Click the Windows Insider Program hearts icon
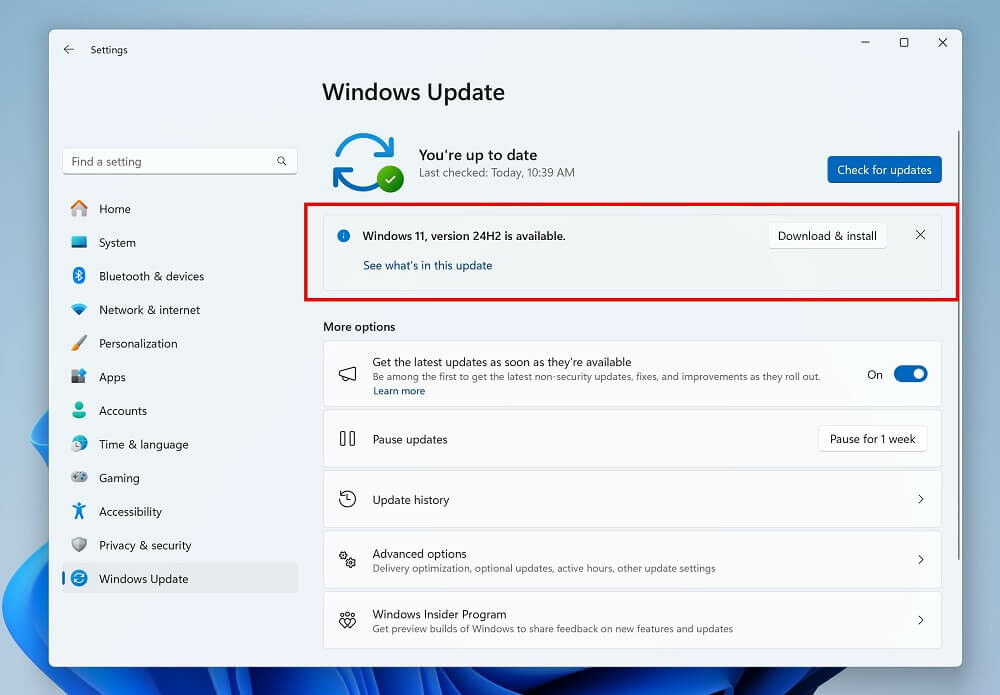Image resolution: width=1000 pixels, height=695 pixels. (348, 620)
